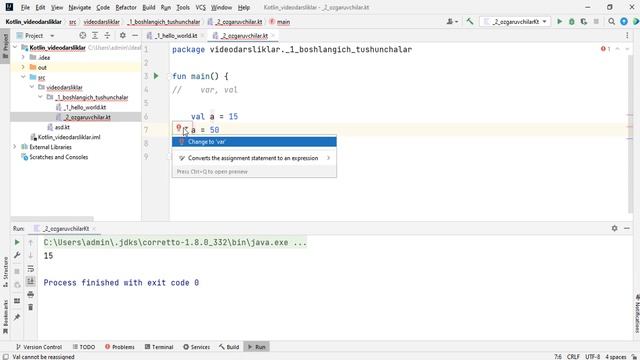Screen dimensions: 640x360
Task: Open the Services tool window
Action: (196, 347)
